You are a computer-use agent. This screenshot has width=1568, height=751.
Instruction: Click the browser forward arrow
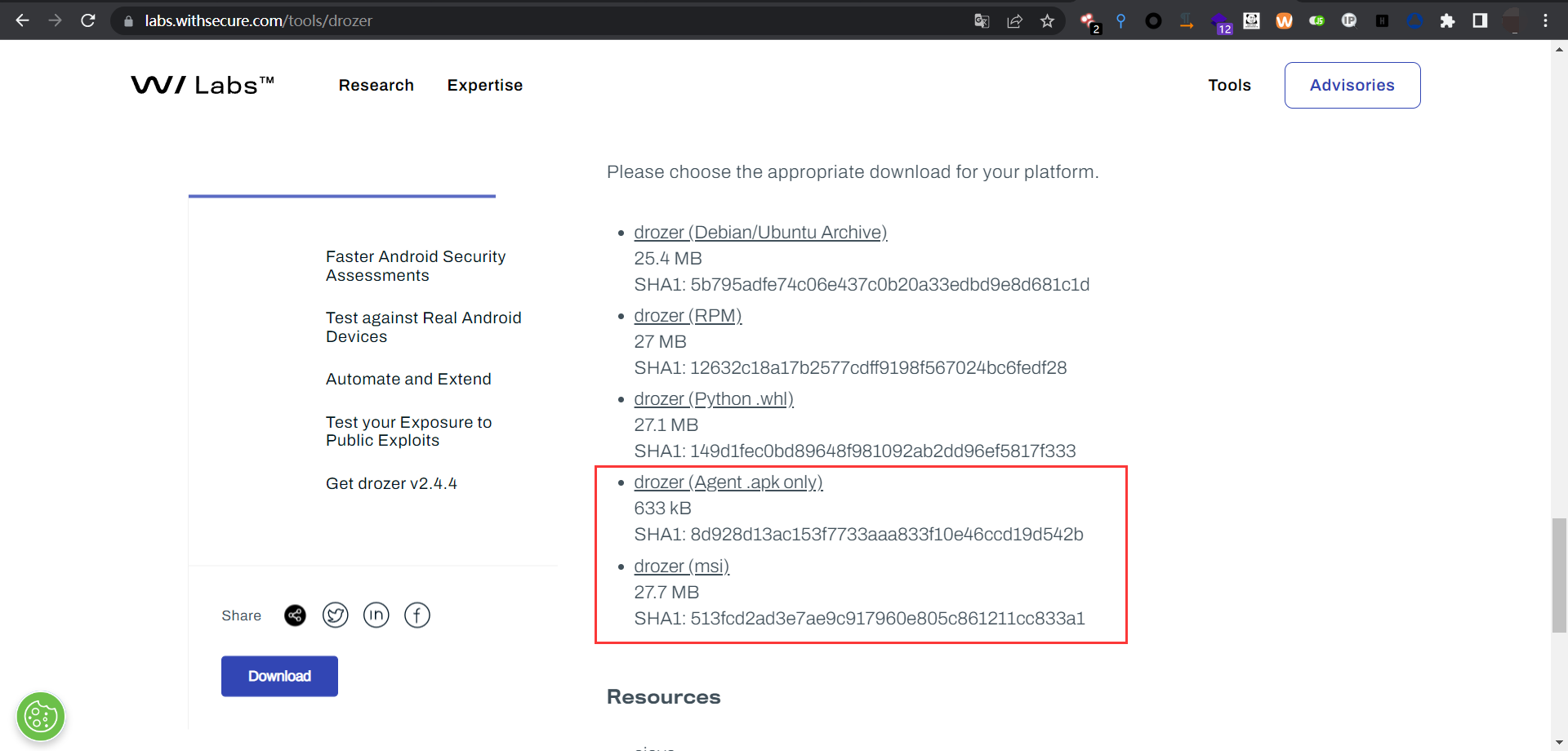(x=55, y=20)
